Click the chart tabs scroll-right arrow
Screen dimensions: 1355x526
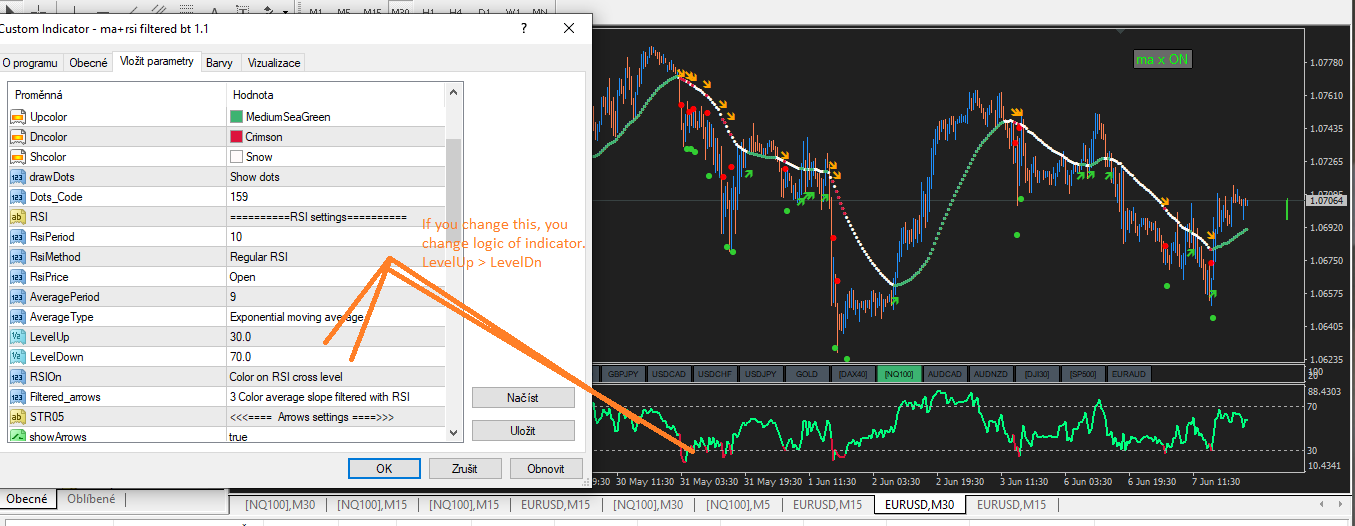pyautogui.click(x=1342, y=505)
